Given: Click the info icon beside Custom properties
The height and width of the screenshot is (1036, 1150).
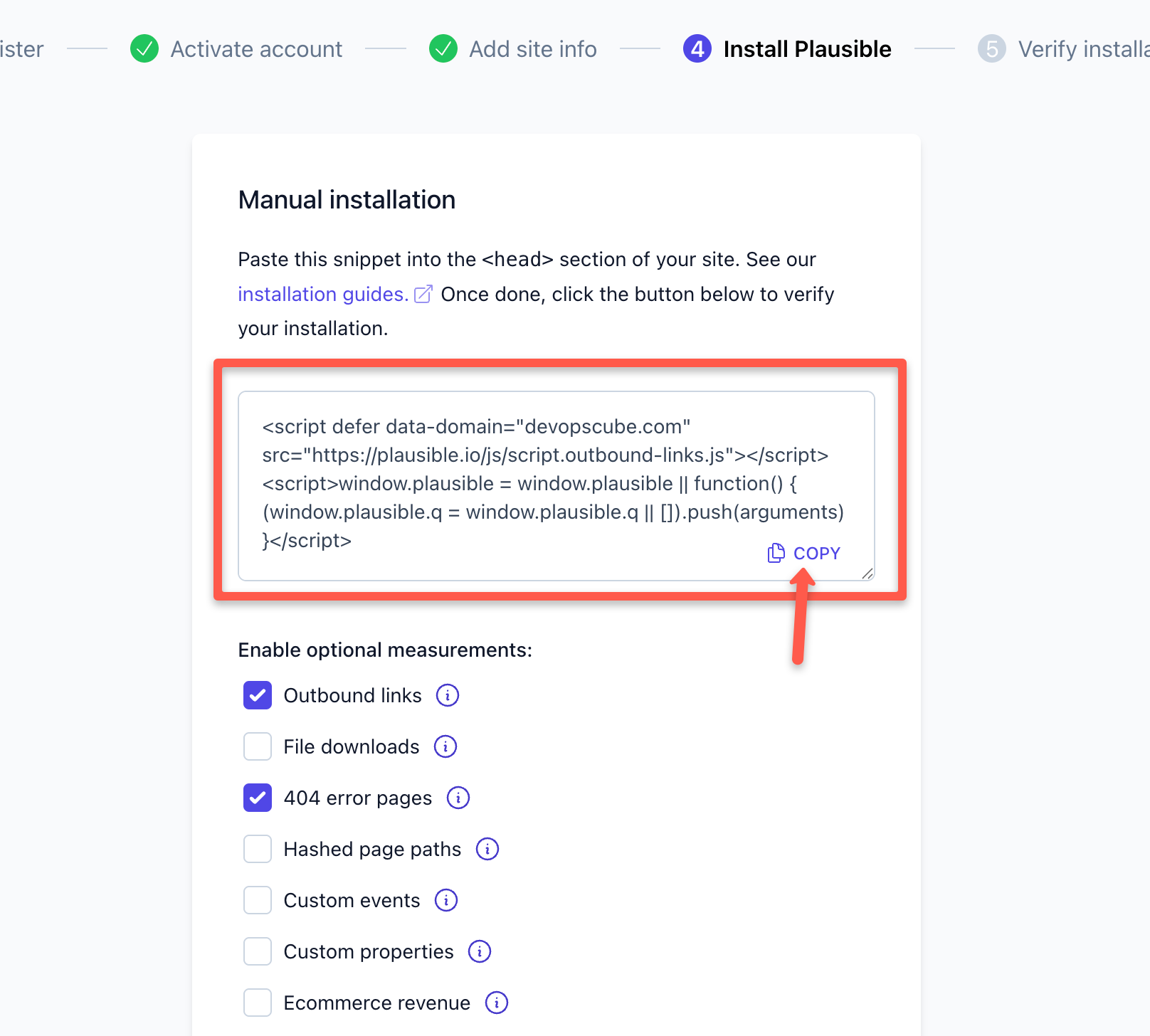Looking at the screenshot, I should click(x=480, y=951).
